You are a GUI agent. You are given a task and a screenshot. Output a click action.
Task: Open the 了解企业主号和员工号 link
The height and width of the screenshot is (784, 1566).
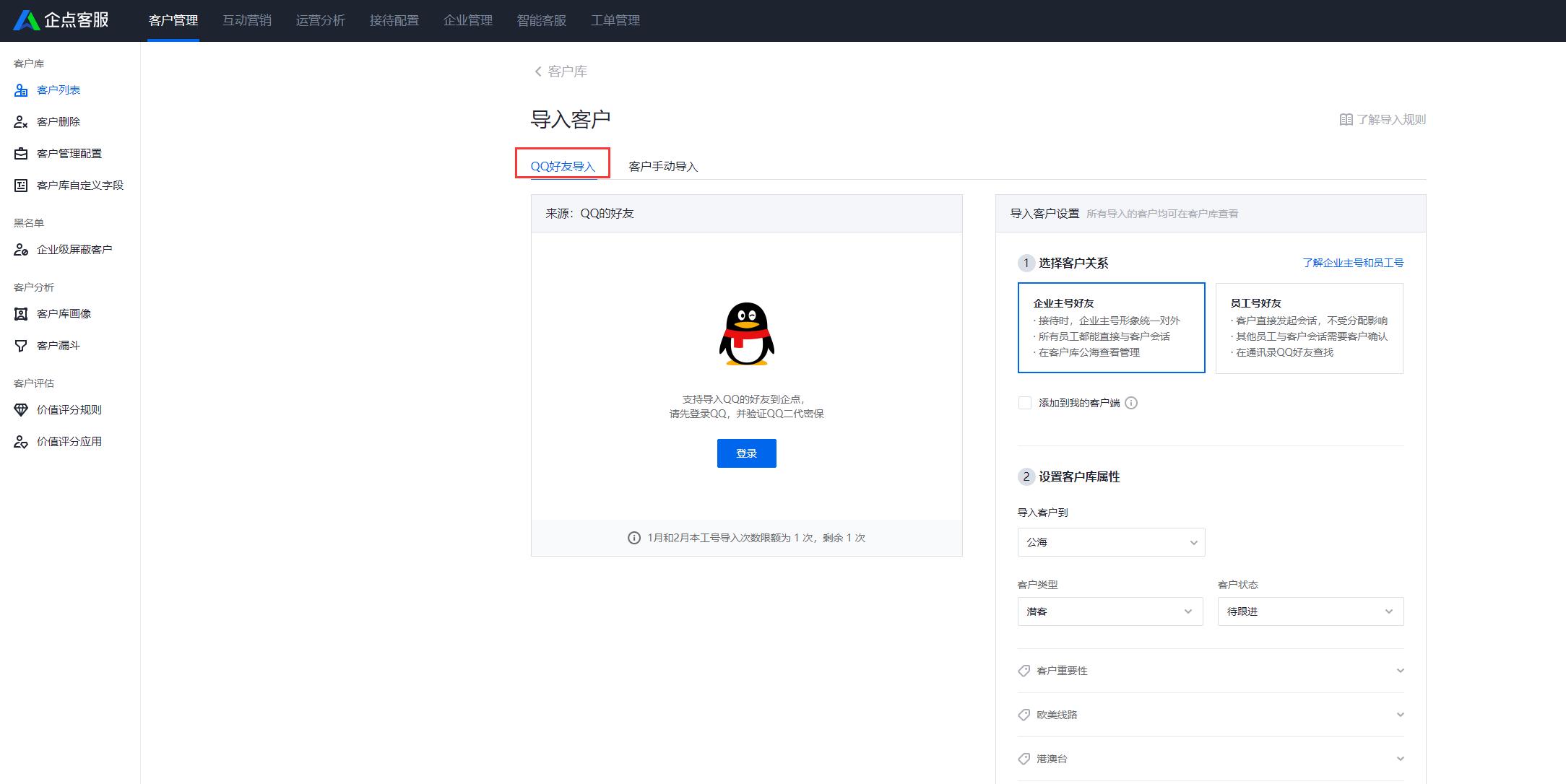coord(1351,262)
